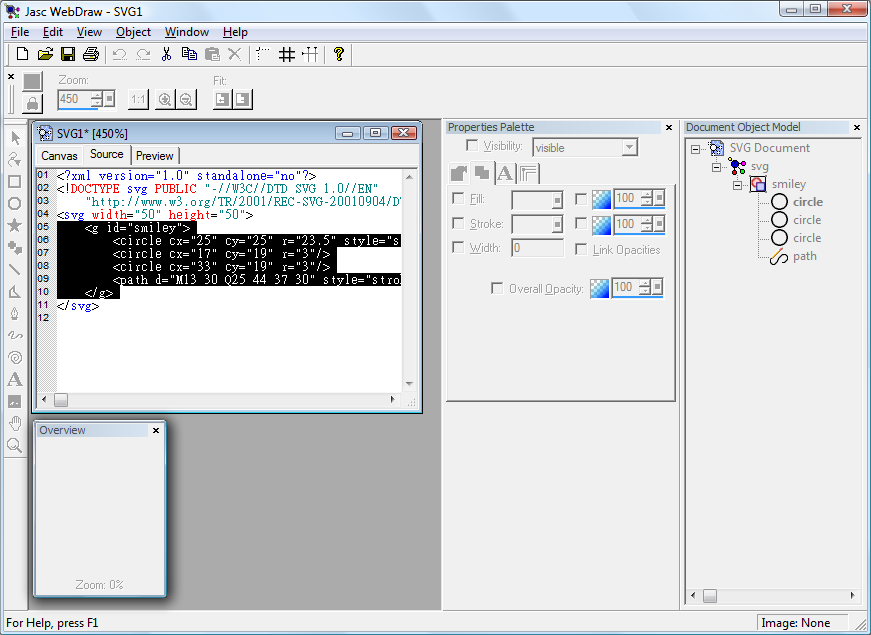Screen dimensions: 871x635
Task: Tick the Stroke checkbox
Action: pyautogui.click(x=458, y=223)
